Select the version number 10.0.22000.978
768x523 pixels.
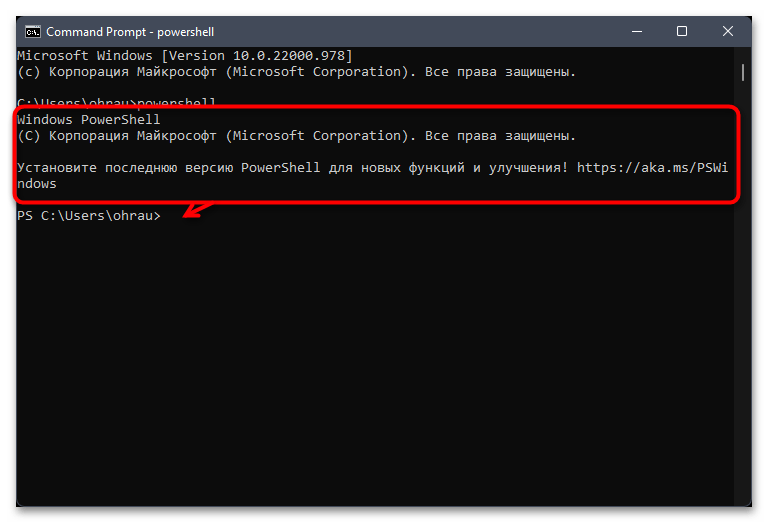(288, 56)
